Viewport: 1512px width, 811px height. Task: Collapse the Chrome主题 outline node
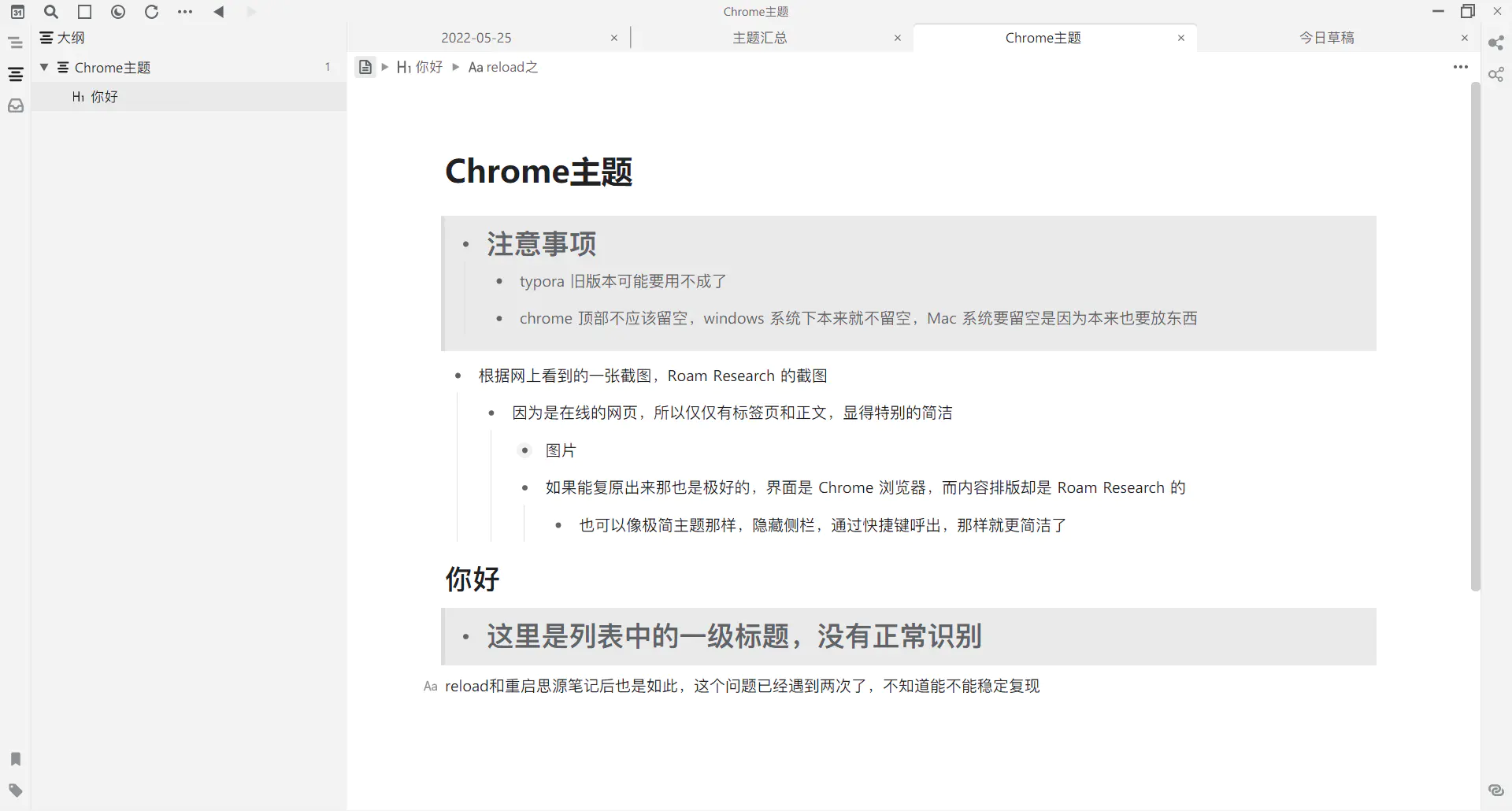[44, 68]
